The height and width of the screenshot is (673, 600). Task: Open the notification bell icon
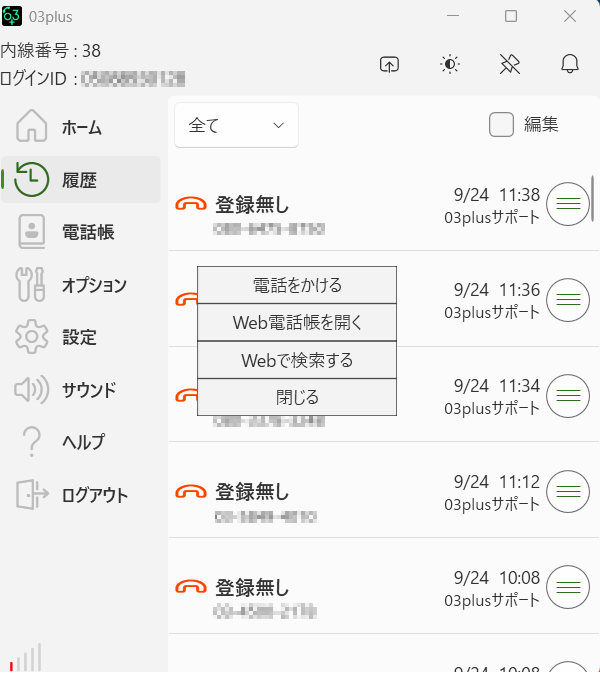pyautogui.click(x=570, y=64)
